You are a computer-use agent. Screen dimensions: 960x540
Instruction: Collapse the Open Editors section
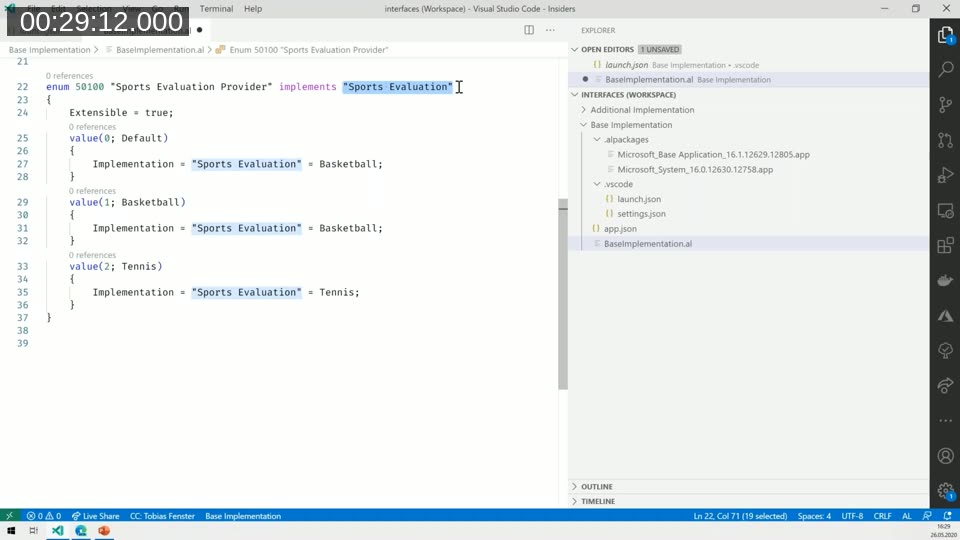[574, 50]
